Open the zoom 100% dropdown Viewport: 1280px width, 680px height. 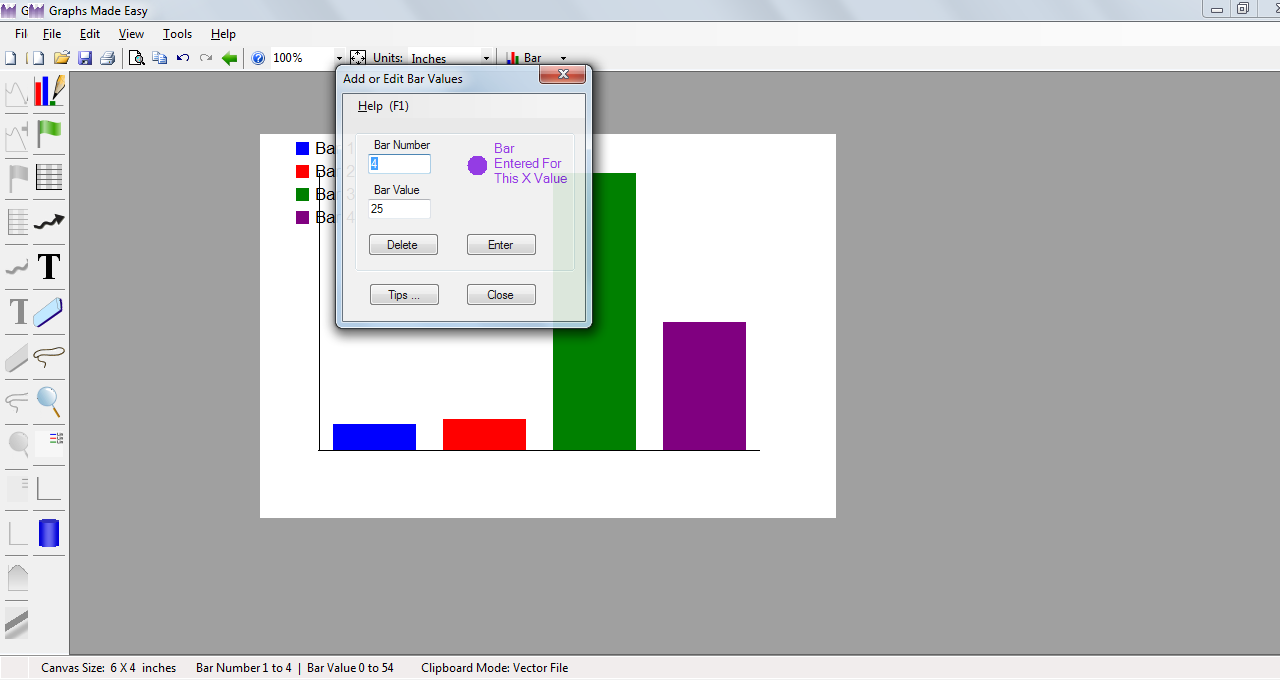tap(339, 58)
